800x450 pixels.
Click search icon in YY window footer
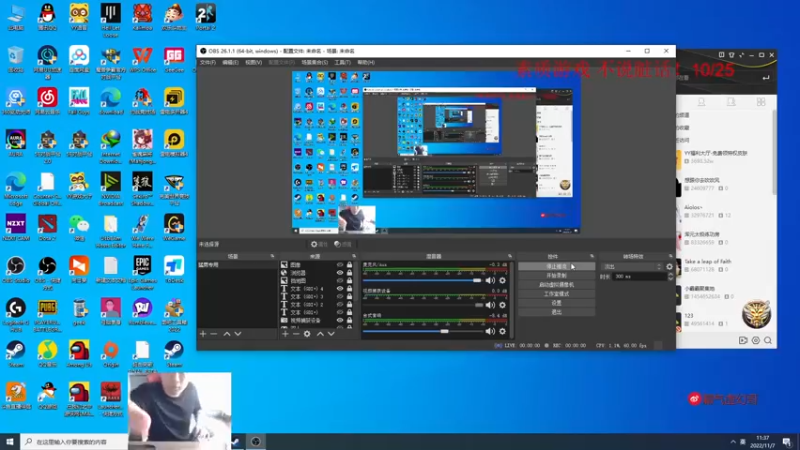coord(768,340)
